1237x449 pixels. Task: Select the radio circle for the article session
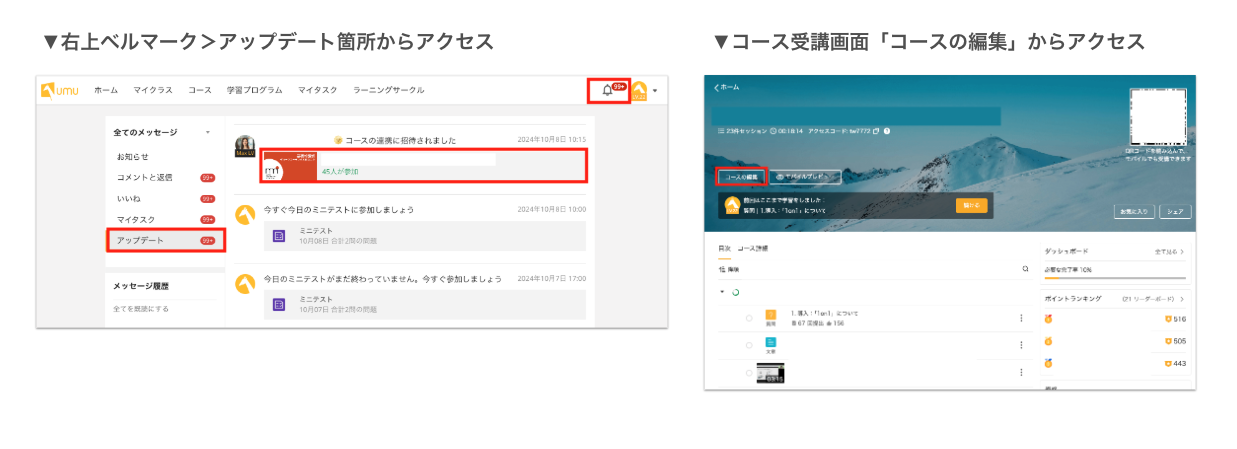(748, 345)
